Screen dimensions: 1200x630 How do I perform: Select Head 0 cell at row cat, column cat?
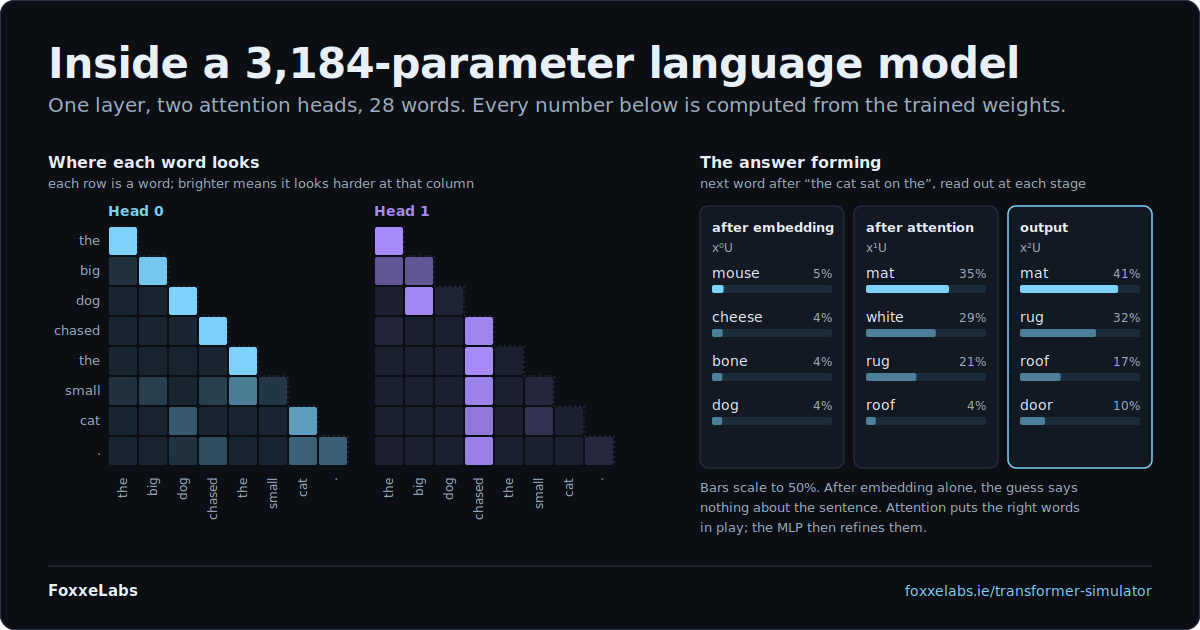tap(303, 421)
